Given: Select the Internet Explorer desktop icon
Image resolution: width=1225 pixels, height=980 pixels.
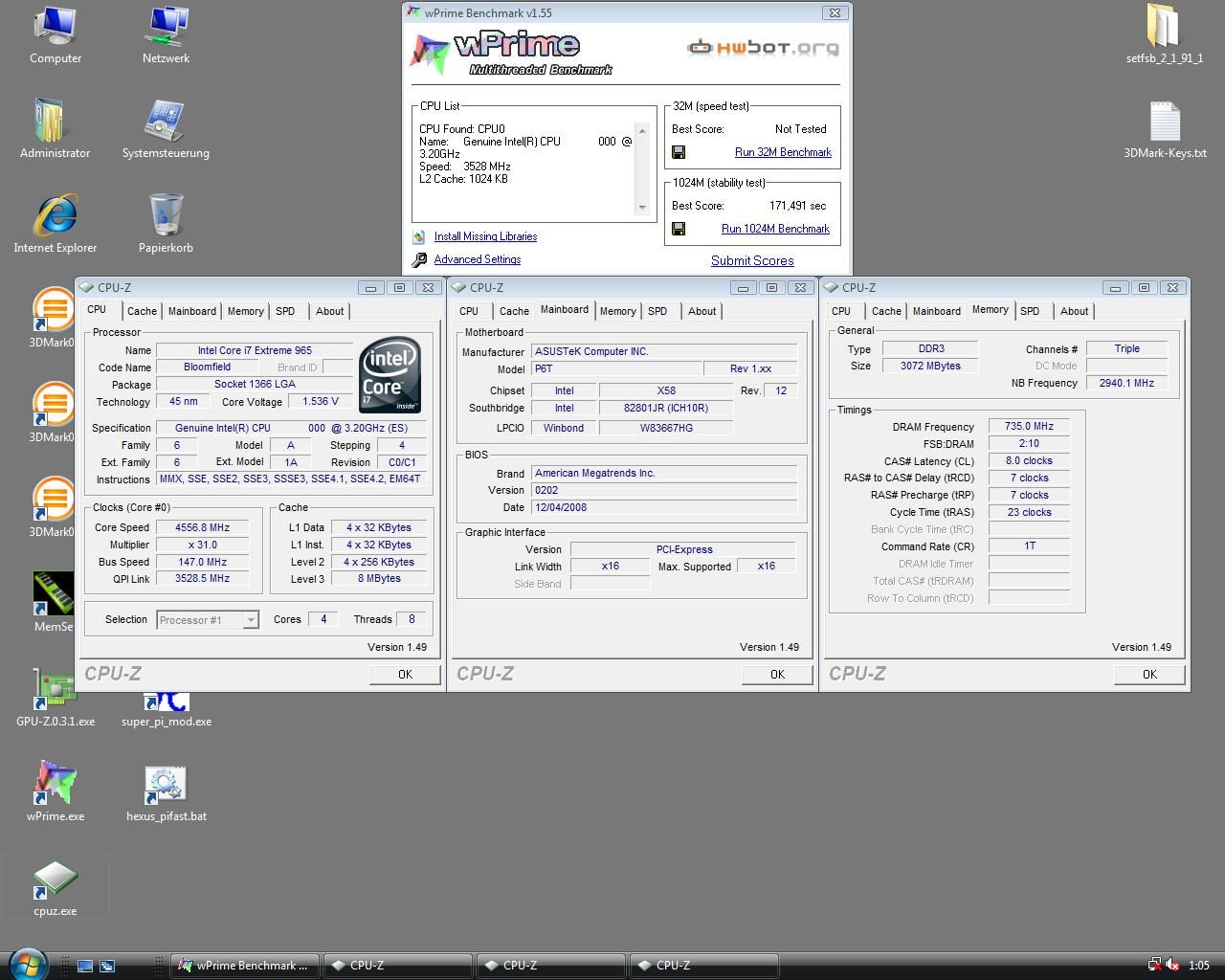Looking at the screenshot, I should pyautogui.click(x=55, y=224).
